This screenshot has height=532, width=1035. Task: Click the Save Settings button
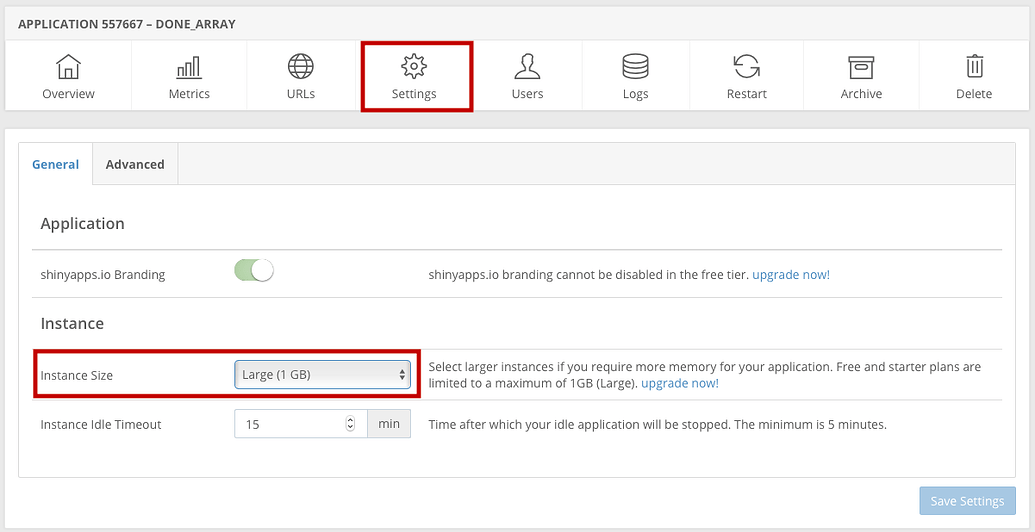point(968,501)
